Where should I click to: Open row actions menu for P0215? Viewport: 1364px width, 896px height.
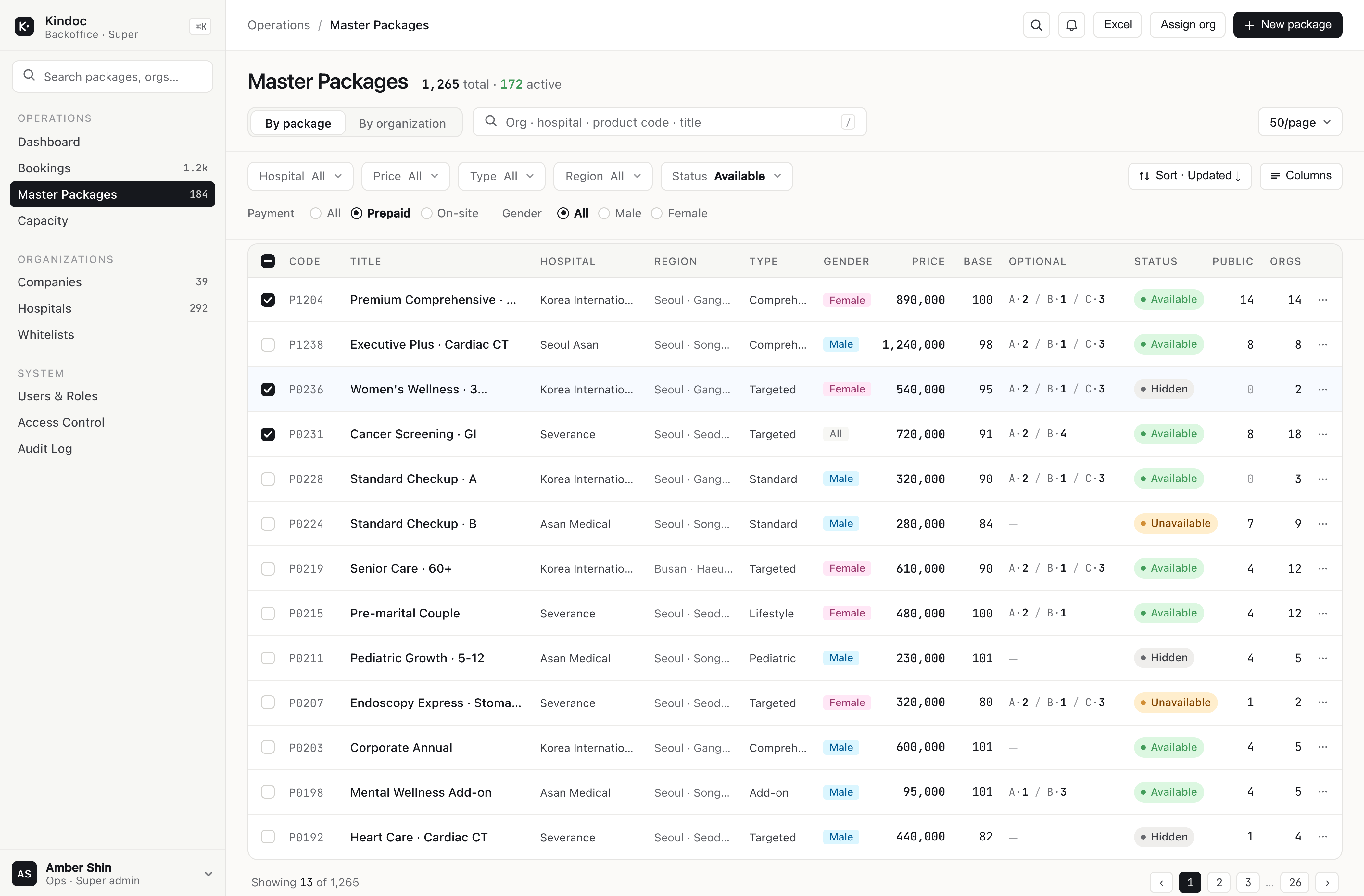(1323, 613)
